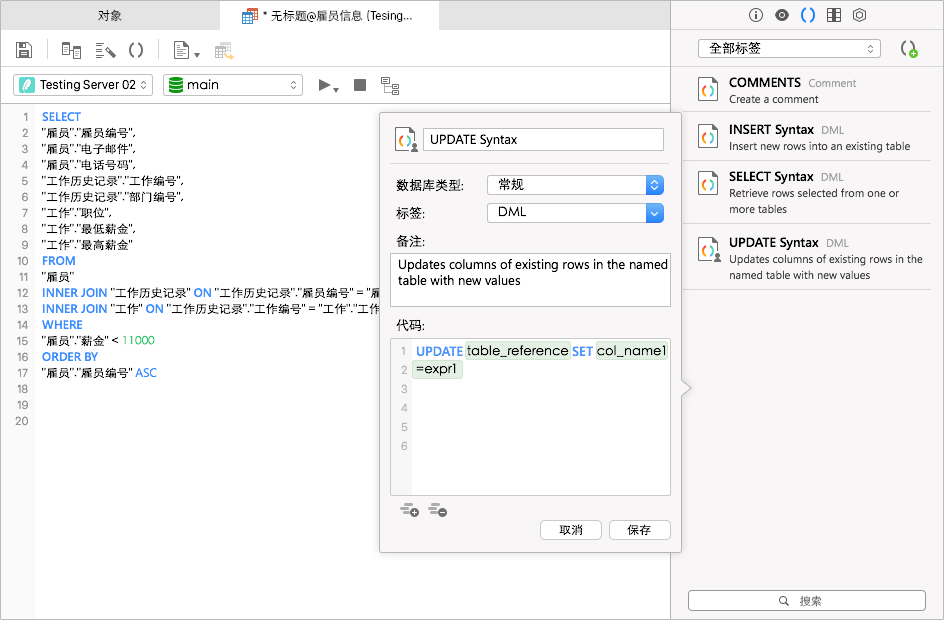This screenshot has height=620, width=944.
Task: Click the explain query icon
Action: pos(390,85)
